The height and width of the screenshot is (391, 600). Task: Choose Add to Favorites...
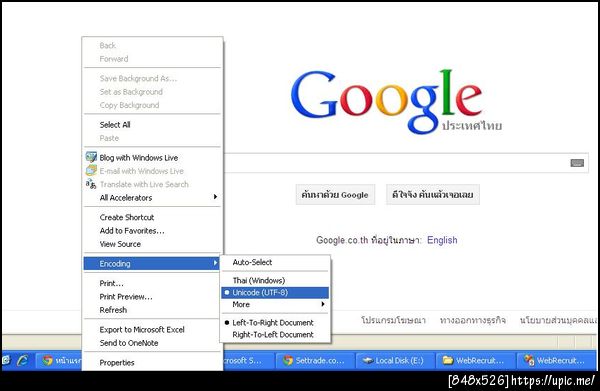tap(152, 231)
